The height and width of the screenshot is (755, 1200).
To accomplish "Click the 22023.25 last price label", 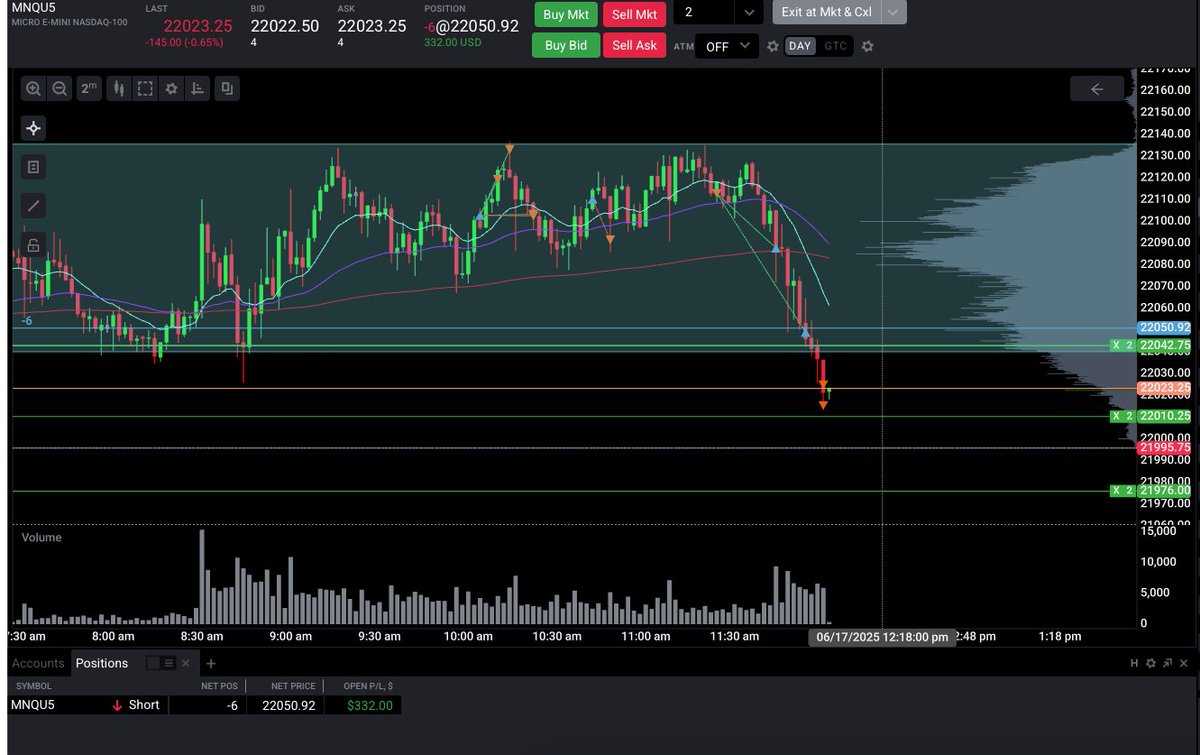I will click(1164, 388).
